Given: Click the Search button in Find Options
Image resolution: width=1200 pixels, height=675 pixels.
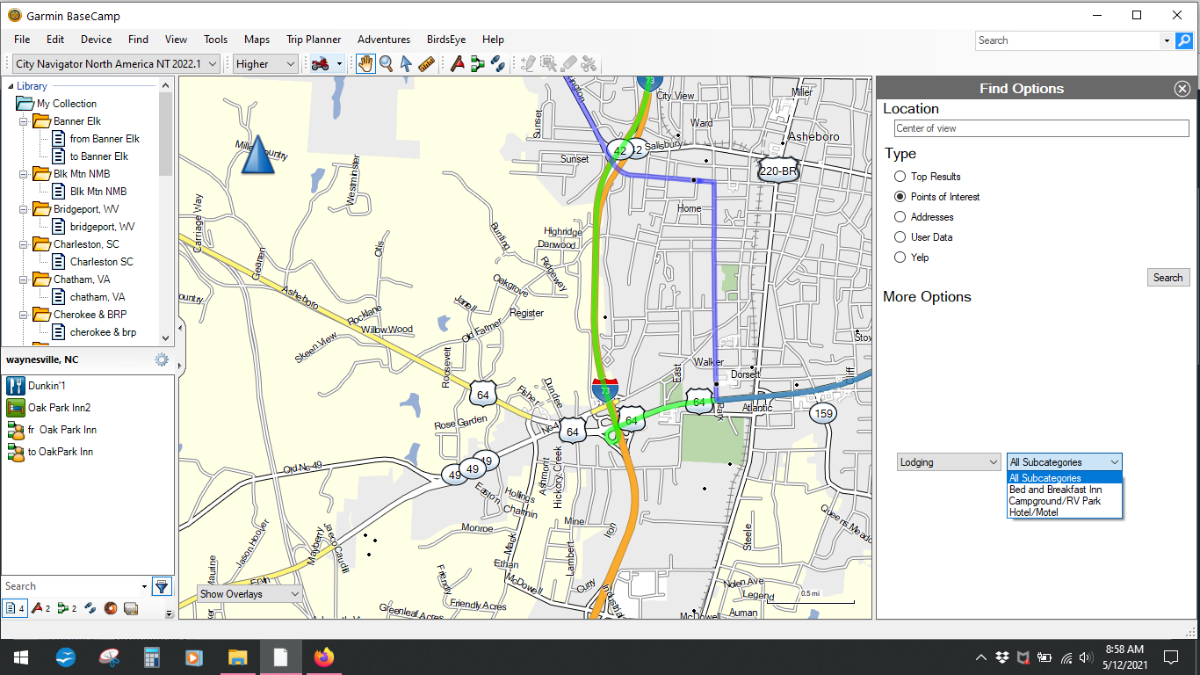Looking at the screenshot, I should pyautogui.click(x=1168, y=278).
